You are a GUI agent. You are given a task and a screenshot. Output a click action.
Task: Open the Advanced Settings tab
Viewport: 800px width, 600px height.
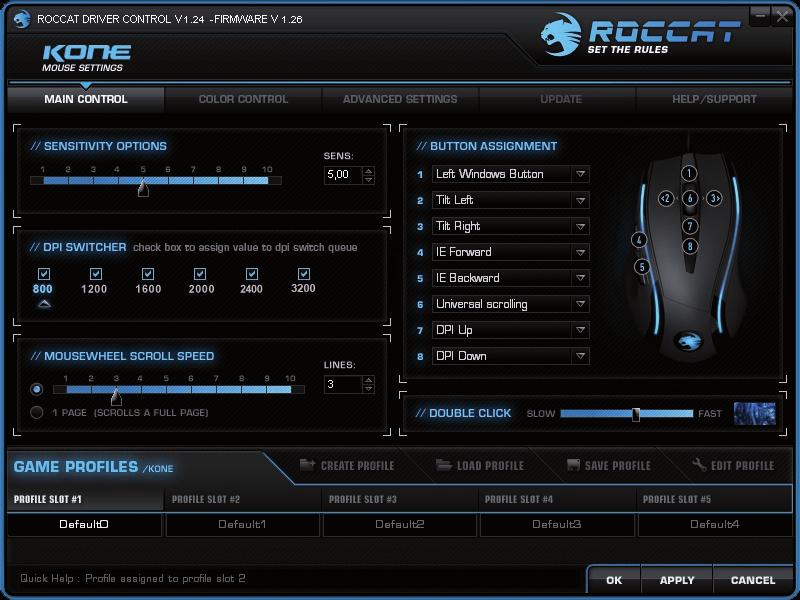tap(400, 99)
